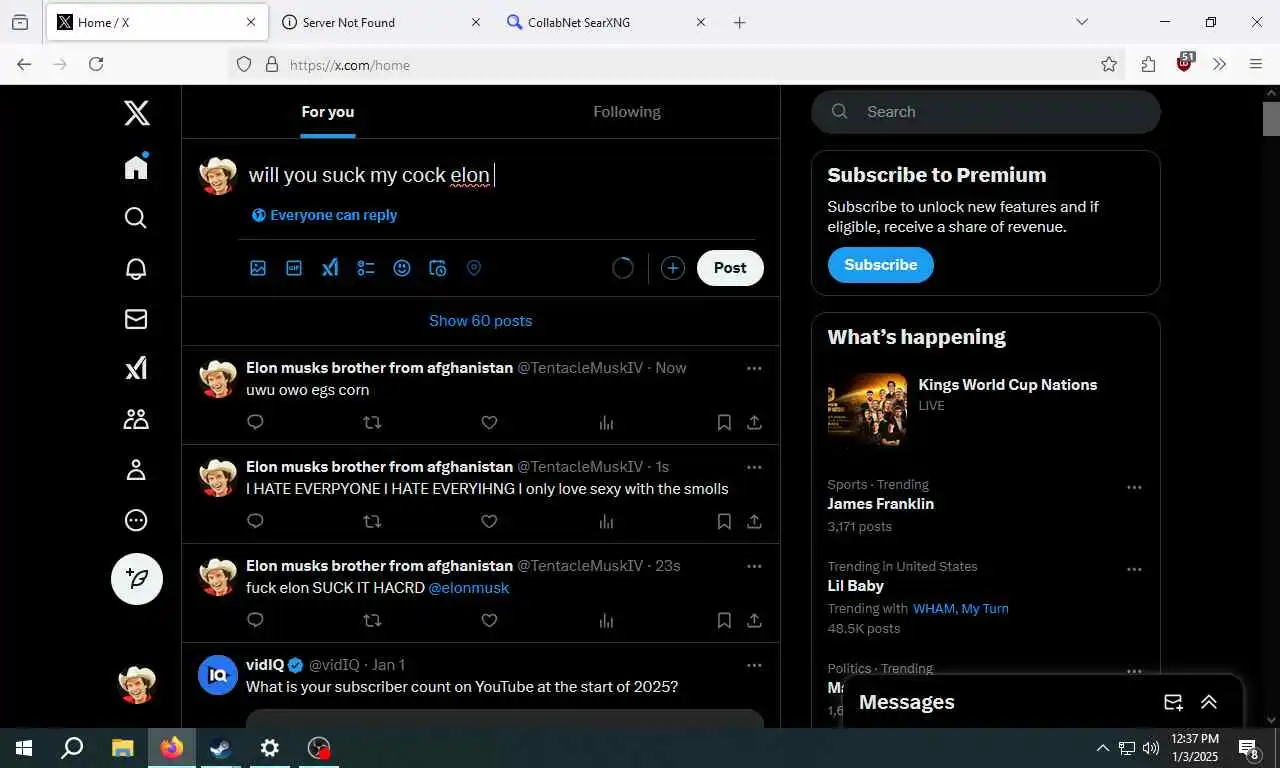Image resolution: width=1280 pixels, height=768 pixels.
Task: Bookmark the 'fuck elon SUCK IT' post
Action: (x=724, y=620)
